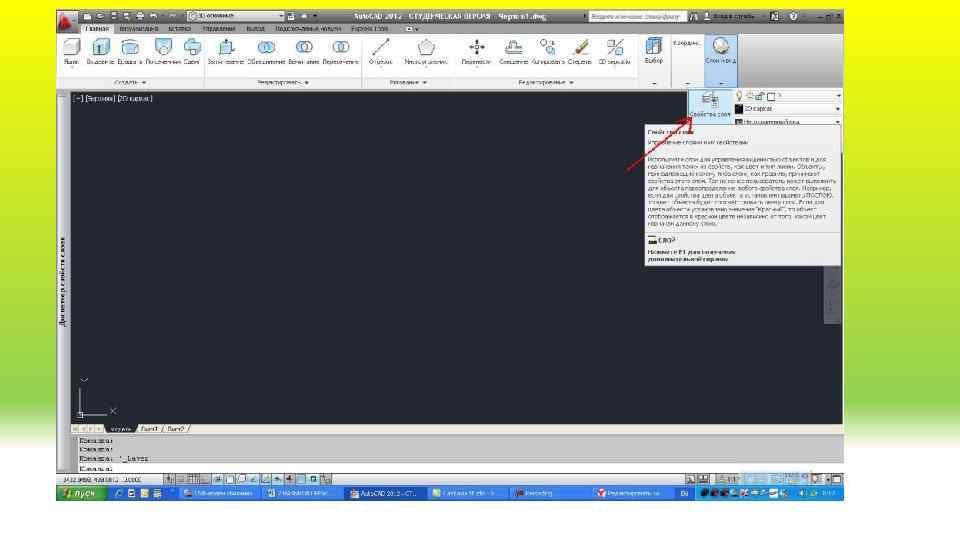Click the Plot (printer) icon in quick access toolbar
The height and width of the screenshot is (540, 960).
[140, 16]
